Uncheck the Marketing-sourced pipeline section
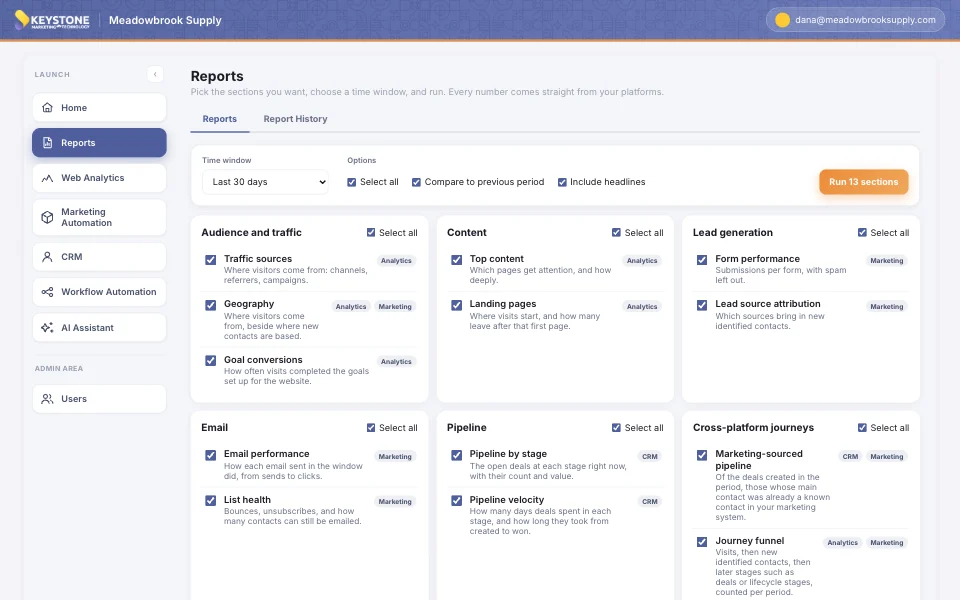The width and height of the screenshot is (960, 600). coord(702,455)
